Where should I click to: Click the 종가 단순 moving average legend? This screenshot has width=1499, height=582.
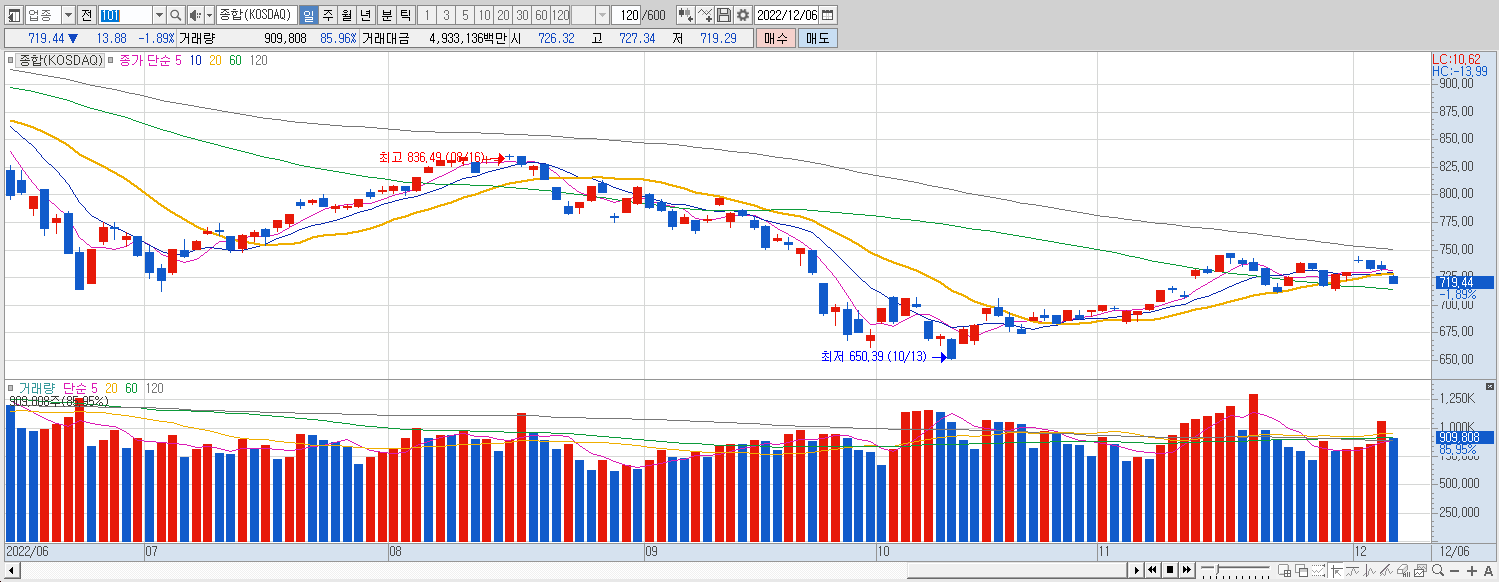click(143, 60)
